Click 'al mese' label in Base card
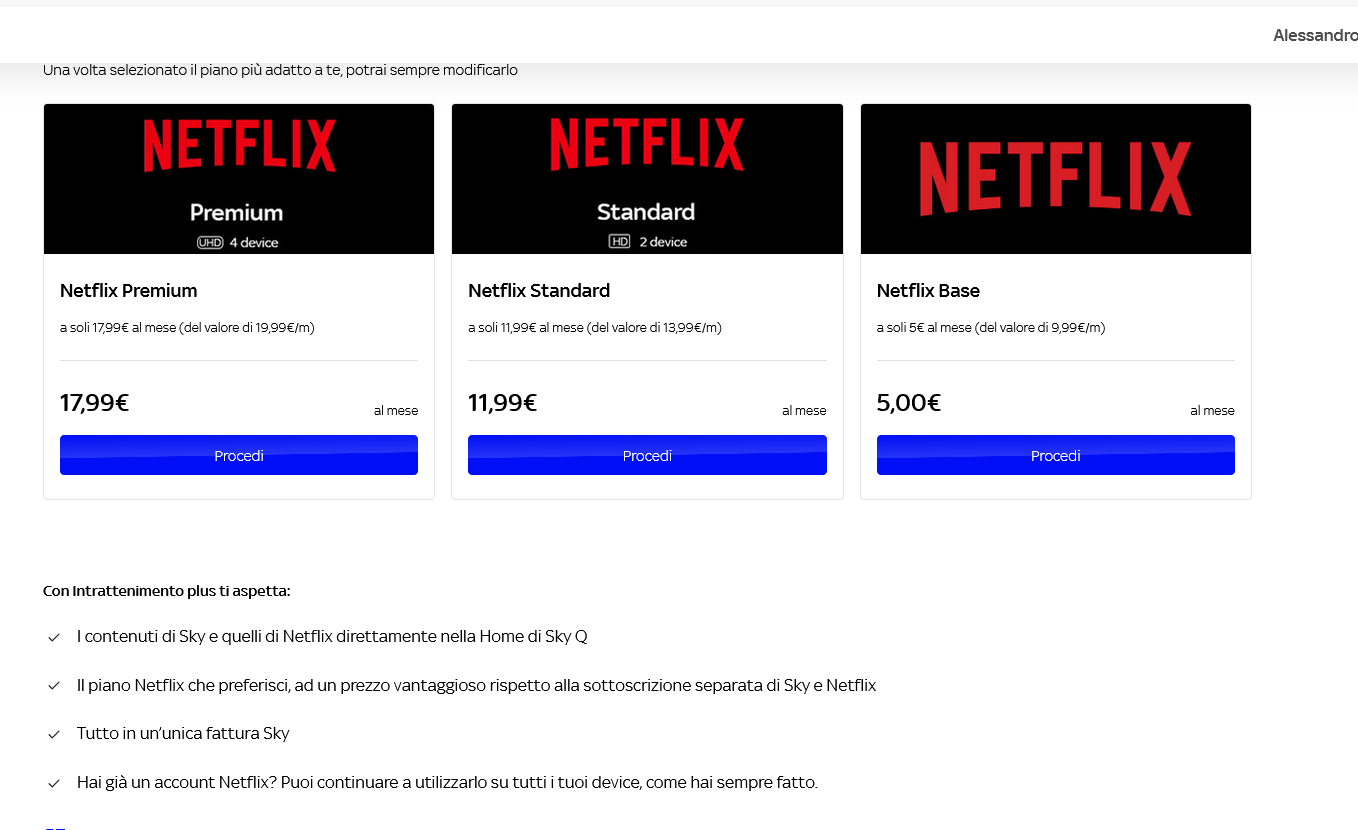The image size is (1358, 830). (1212, 411)
